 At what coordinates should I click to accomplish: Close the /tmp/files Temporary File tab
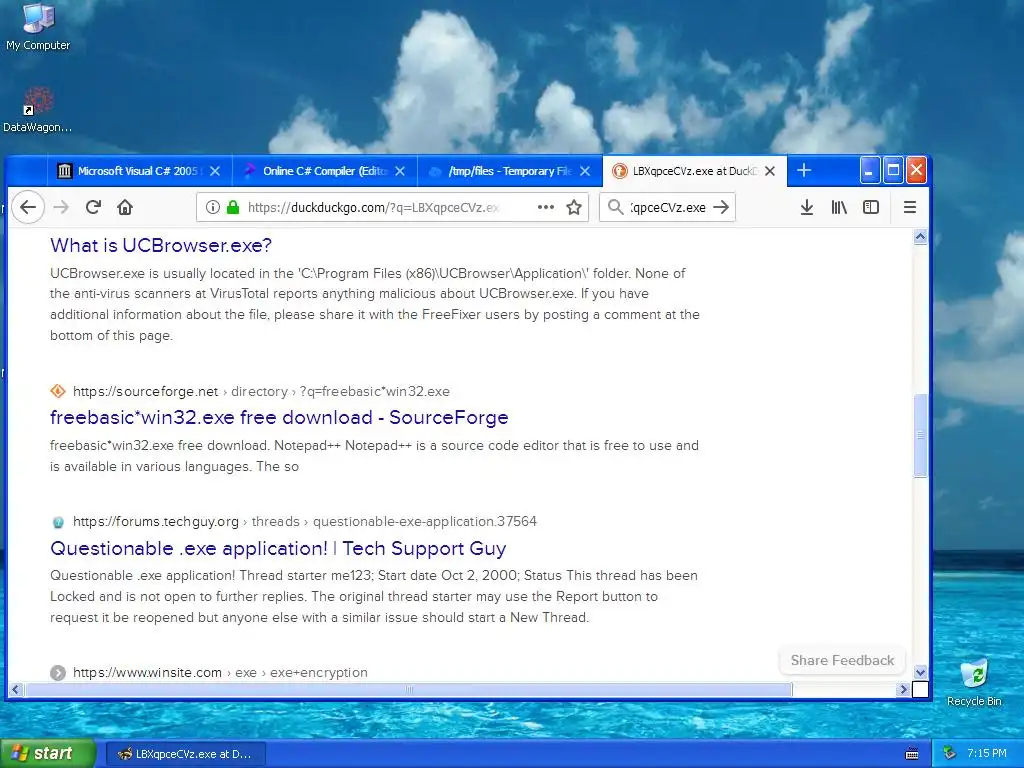585,171
